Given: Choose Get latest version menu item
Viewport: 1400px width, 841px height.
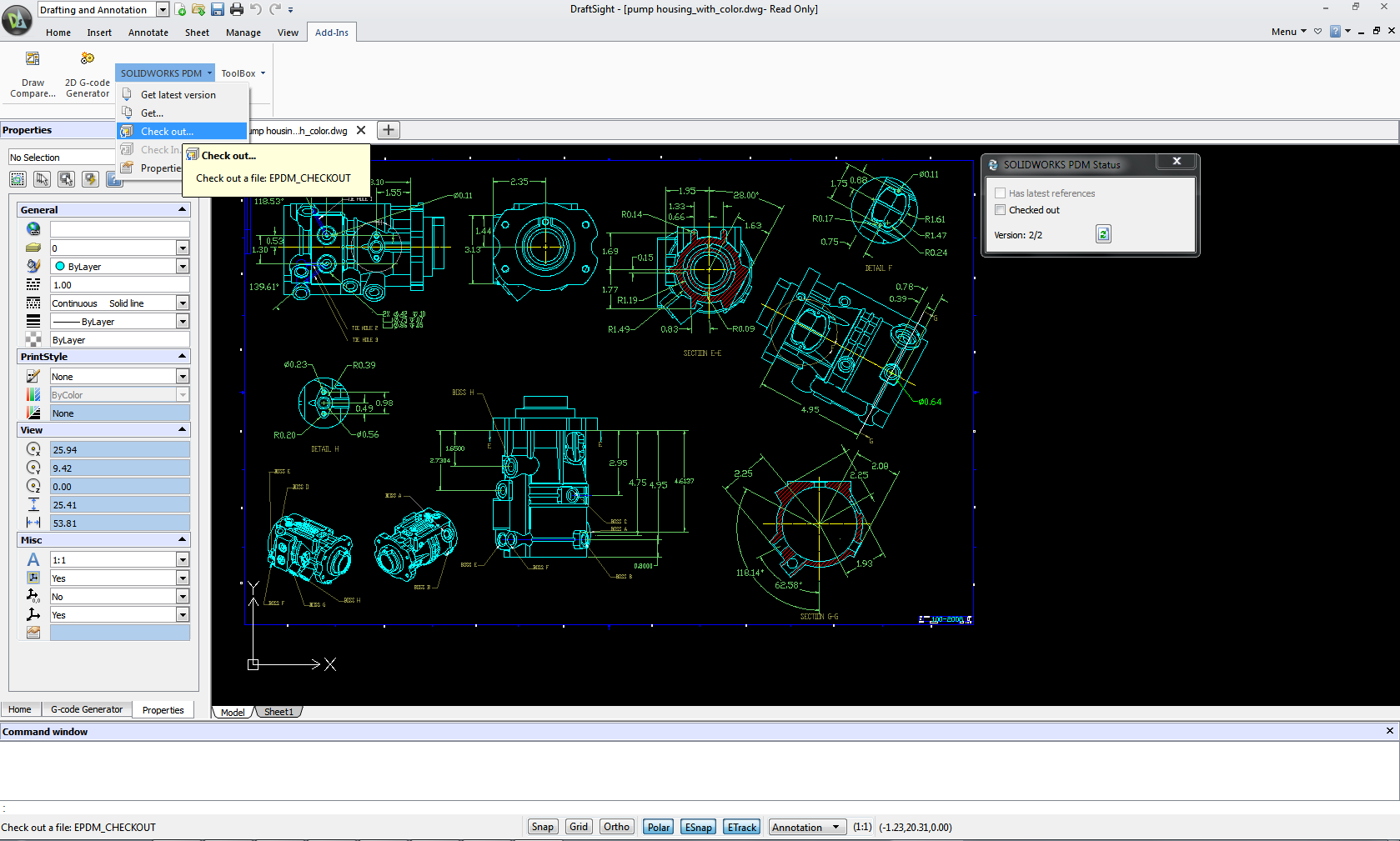Looking at the screenshot, I should 182,94.
